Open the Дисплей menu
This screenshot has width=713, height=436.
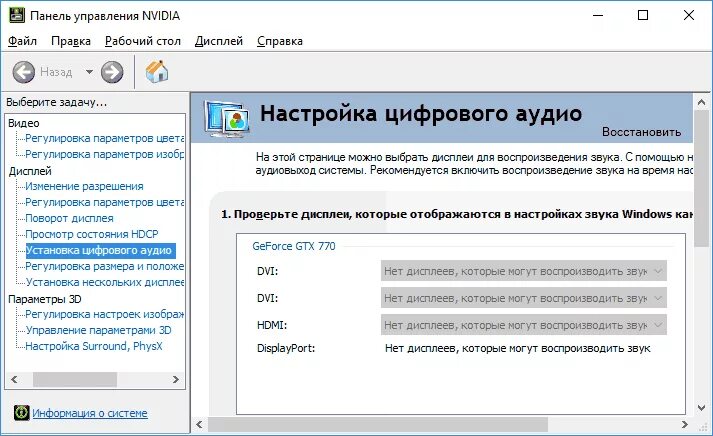point(219,41)
